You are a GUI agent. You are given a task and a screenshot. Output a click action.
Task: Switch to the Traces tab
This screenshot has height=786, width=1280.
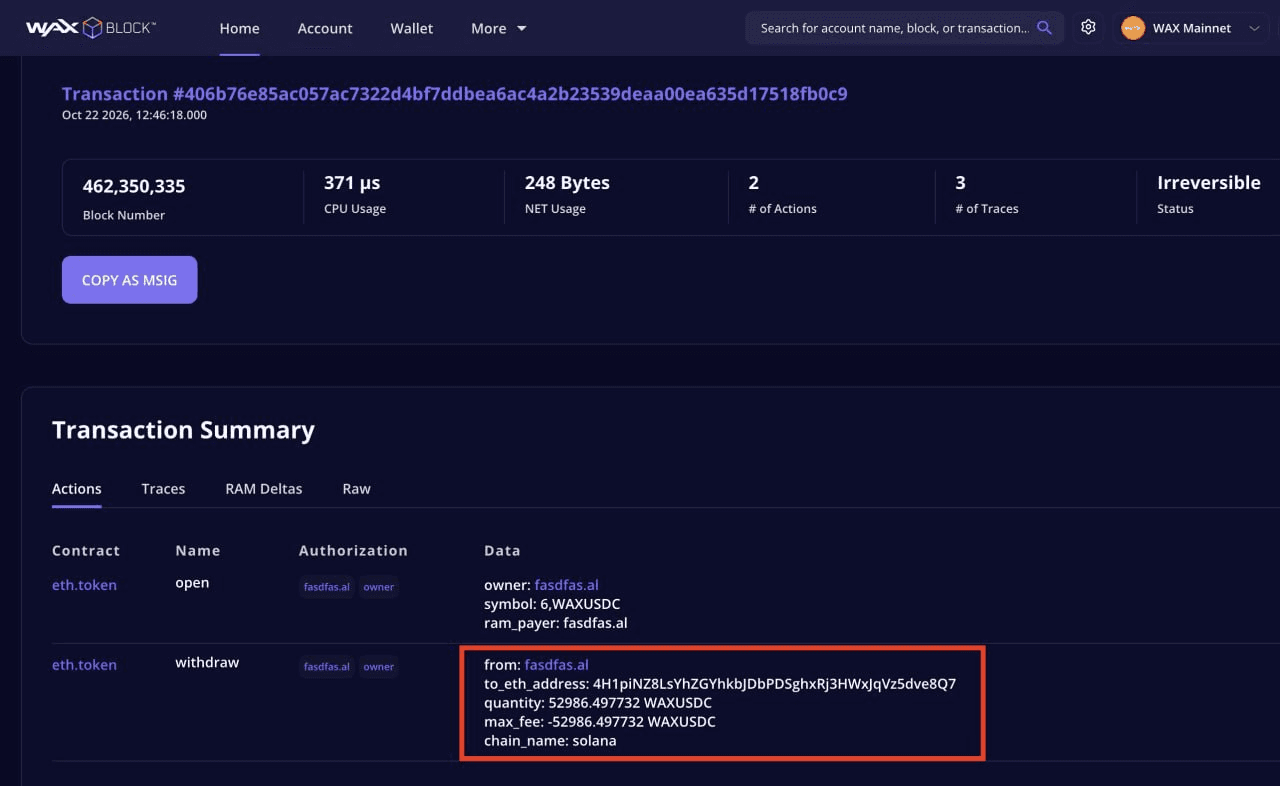point(163,489)
